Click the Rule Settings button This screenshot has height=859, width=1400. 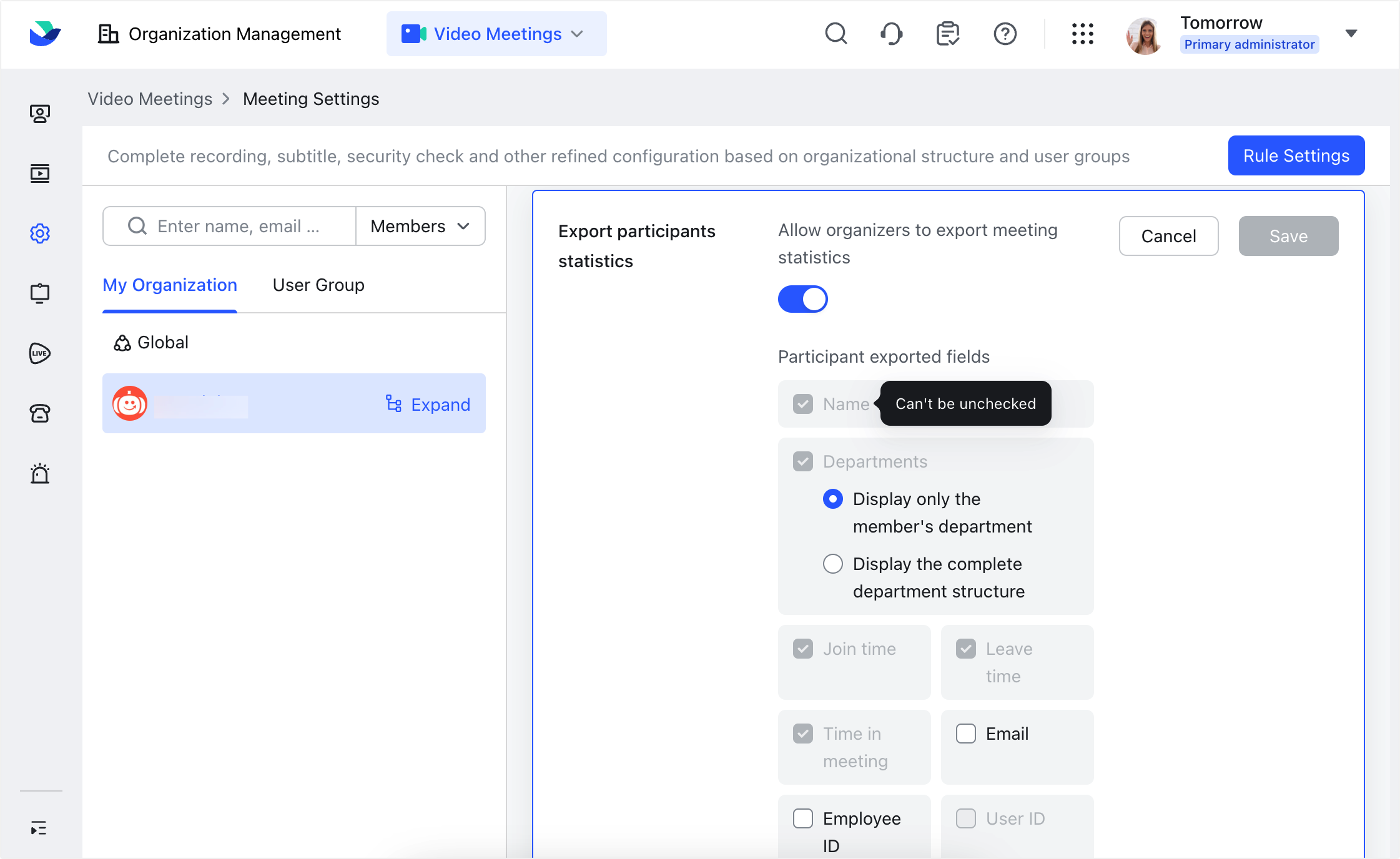pyautogui.click(x=1296, y=155)
